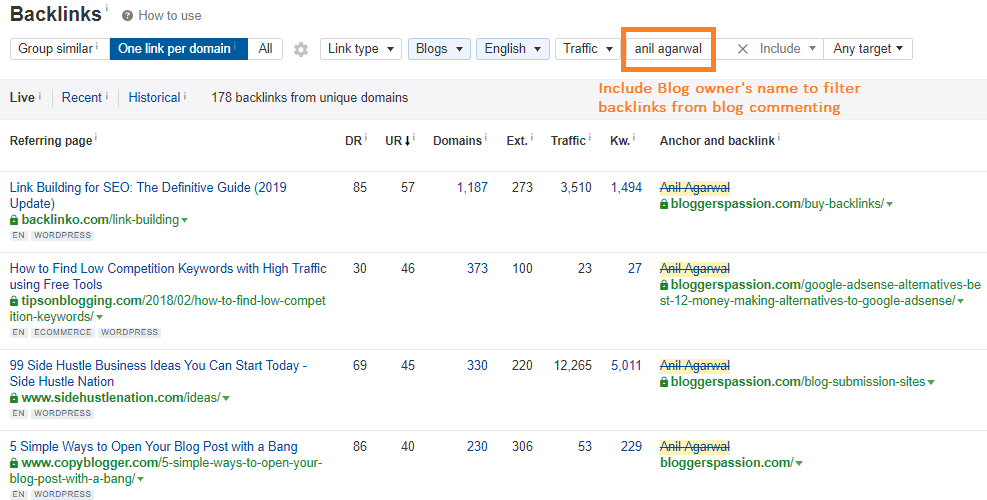Switch to Historical backlinks tab
This screenshot has width=987, height=500.
point(154,98)
